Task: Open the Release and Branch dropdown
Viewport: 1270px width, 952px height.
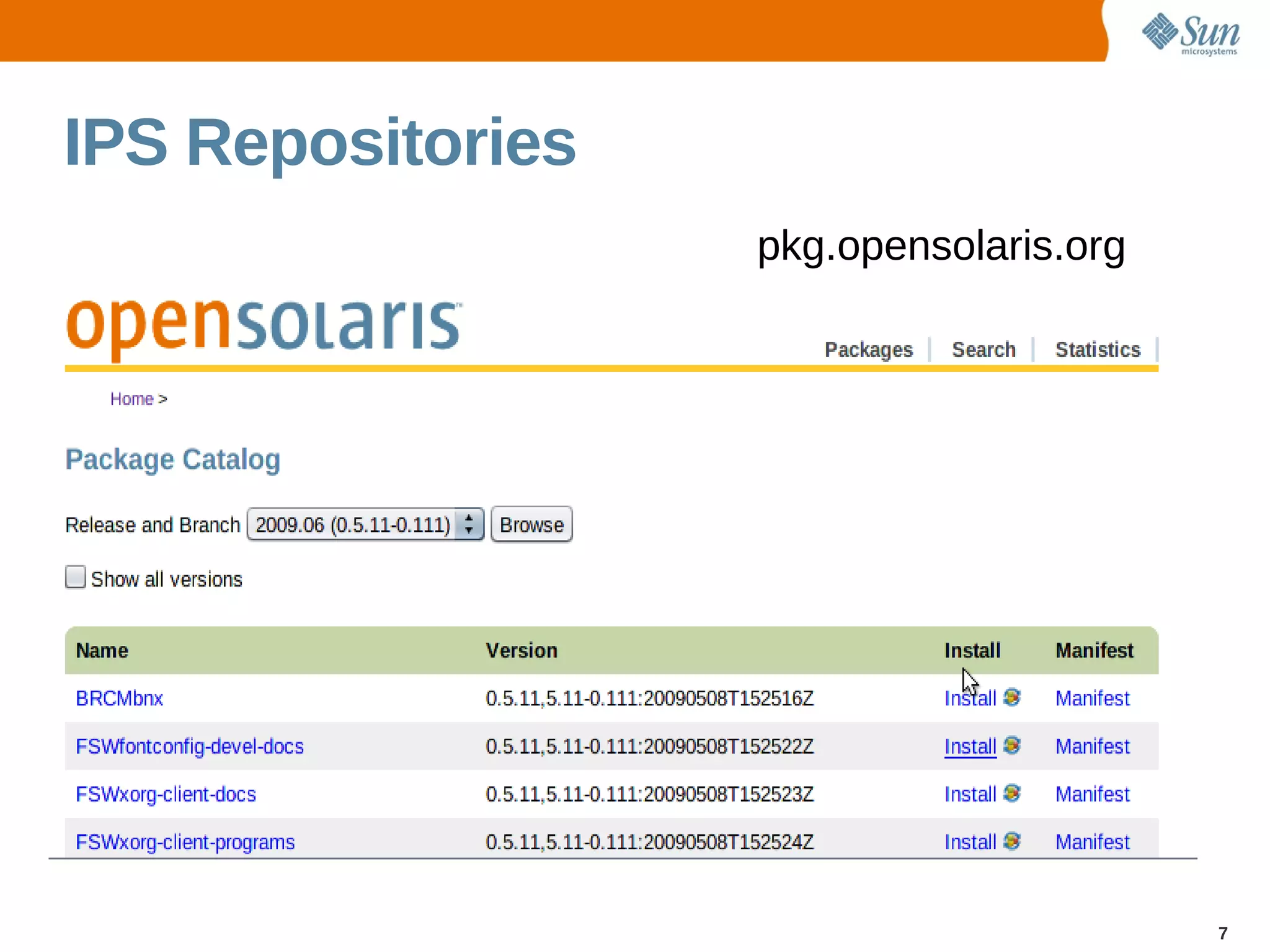Action: (x=365, y=524)
